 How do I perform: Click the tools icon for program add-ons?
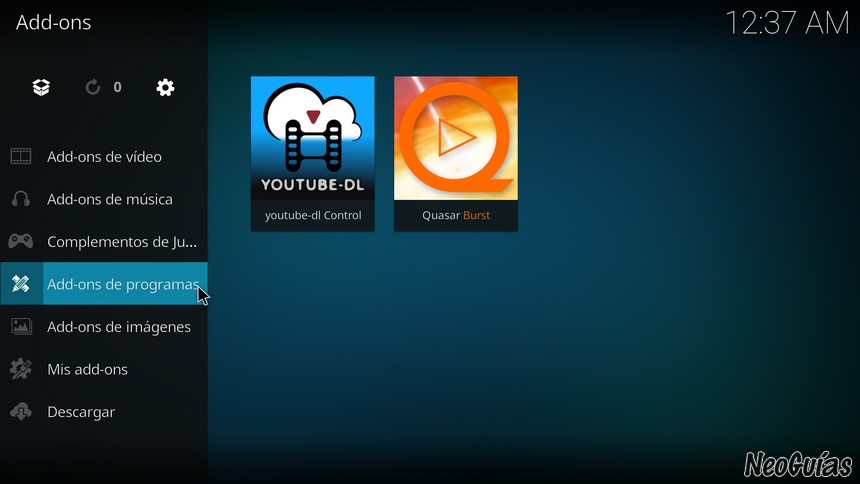(21, 284)
